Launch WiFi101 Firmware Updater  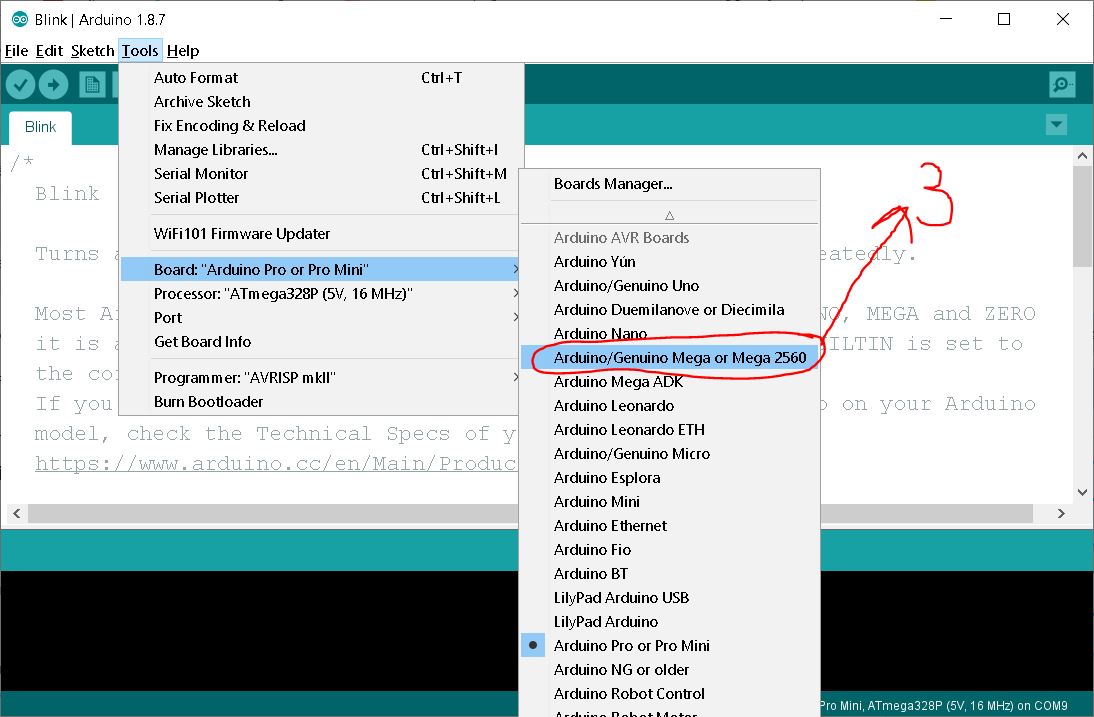(321, 234)
